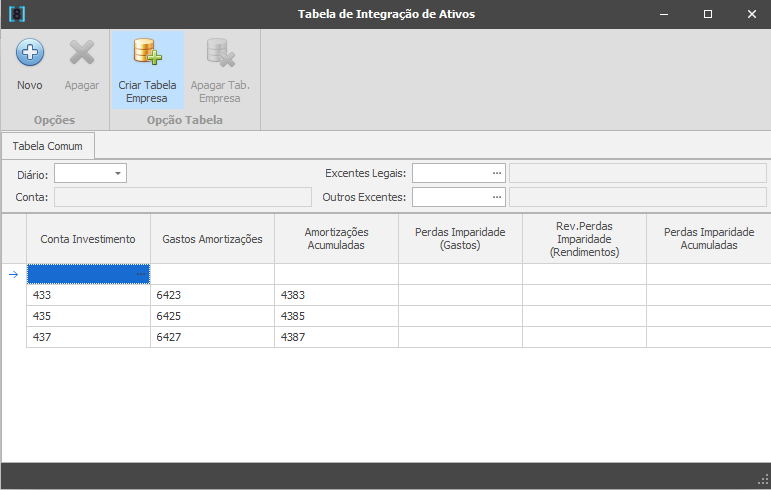Click the Gastos Amortizações column header
771x490 pixels.
click(x=212, y=239)
